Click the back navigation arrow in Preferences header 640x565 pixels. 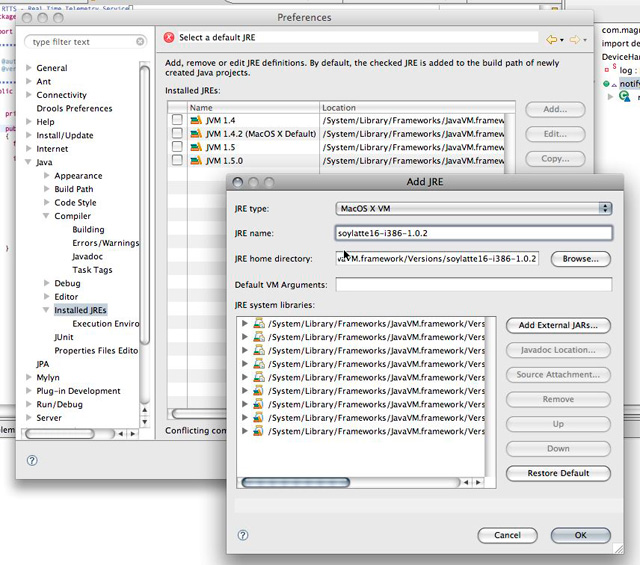[x=551, y=40]
